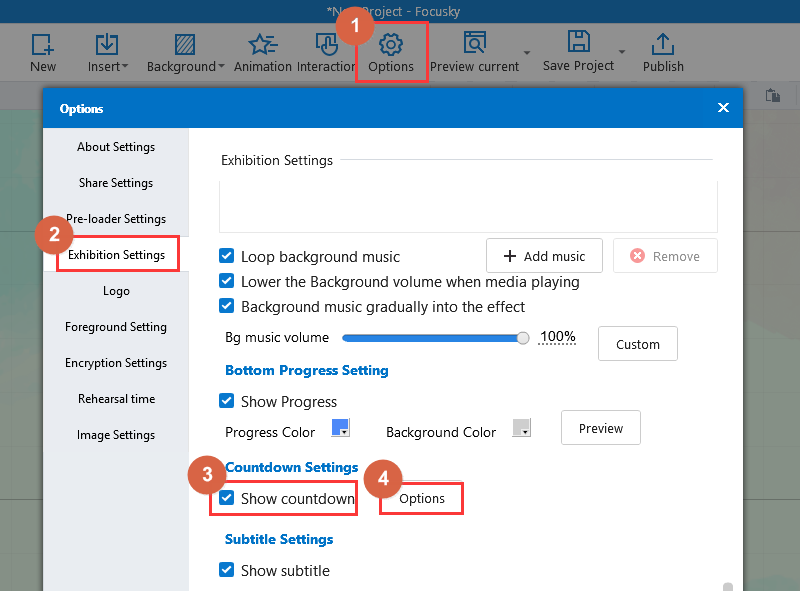Open Image Settings tab
This screenshot has width=800, height=591.
(x=116, y=435)
